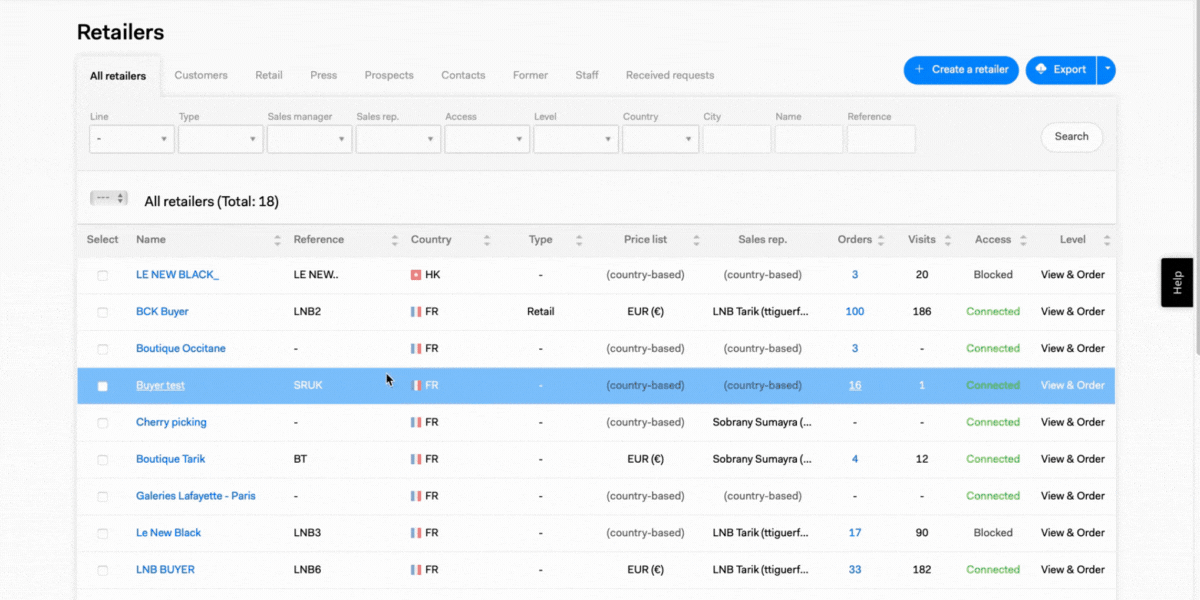Open the Type filter dropdown
The width and height of the screenshot is (1200, 600).
pos(221,139)
